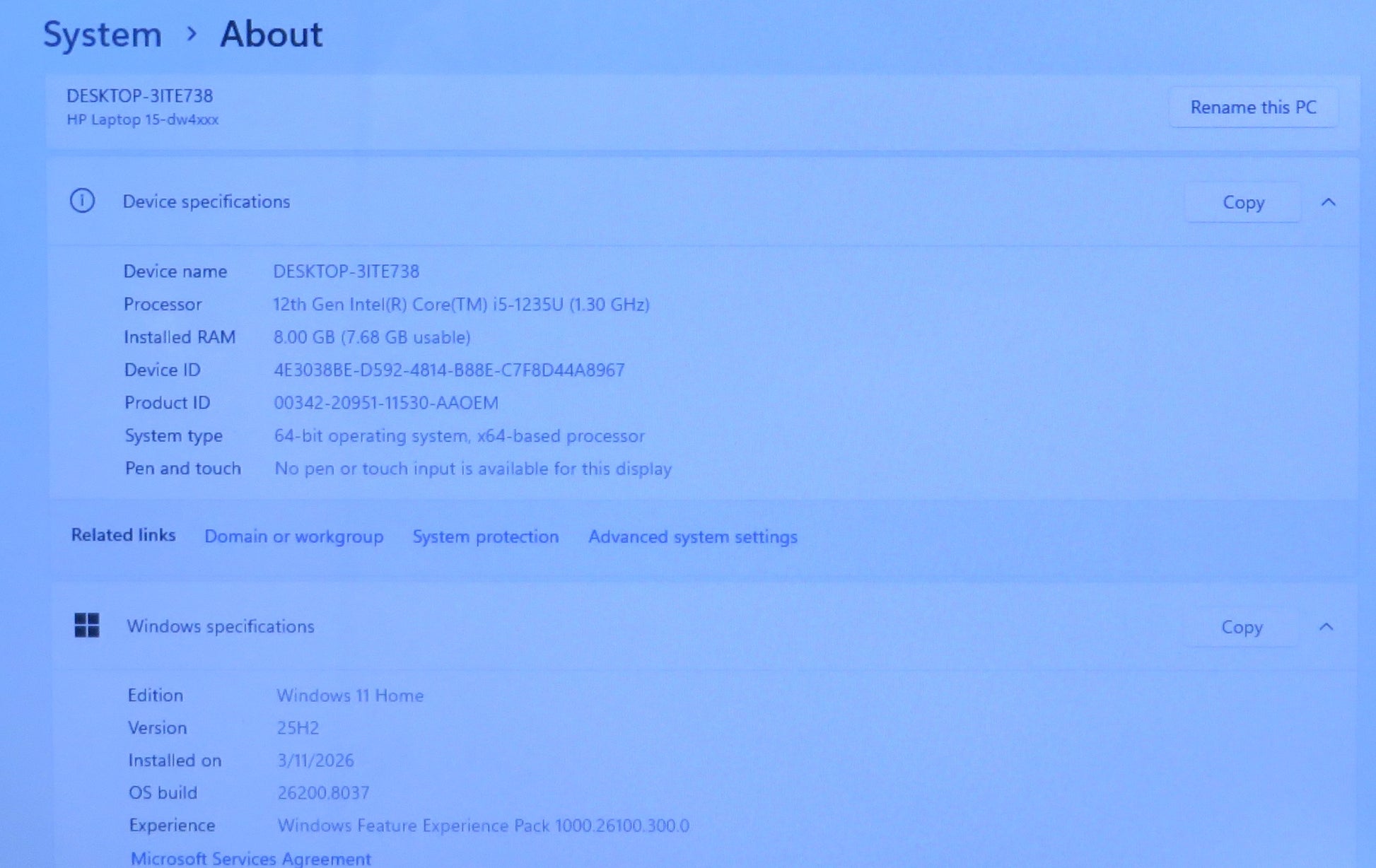This screenshot has height=868, width=1376.
Task: Click the breadcrumb chevron separator
Action: click(x=191, y=33)
